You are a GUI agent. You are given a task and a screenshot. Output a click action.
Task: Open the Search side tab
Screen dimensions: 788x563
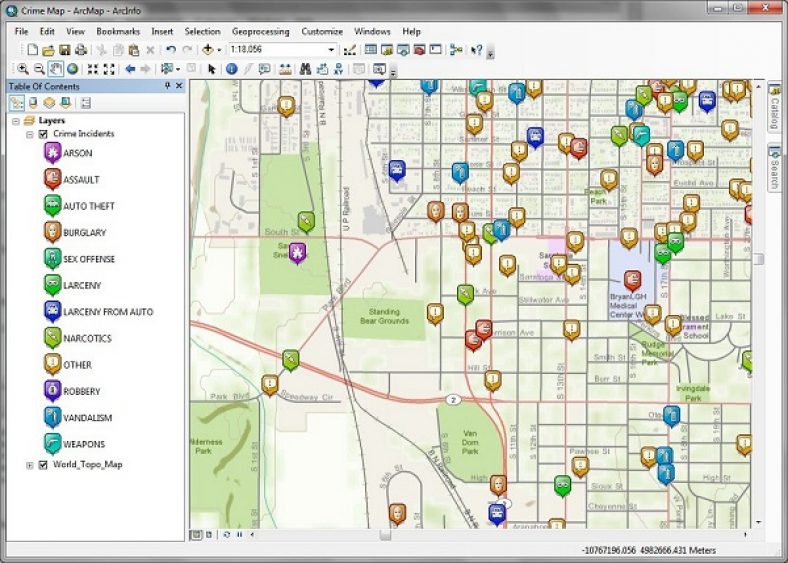pyautogui.click(x=774, y=168)
